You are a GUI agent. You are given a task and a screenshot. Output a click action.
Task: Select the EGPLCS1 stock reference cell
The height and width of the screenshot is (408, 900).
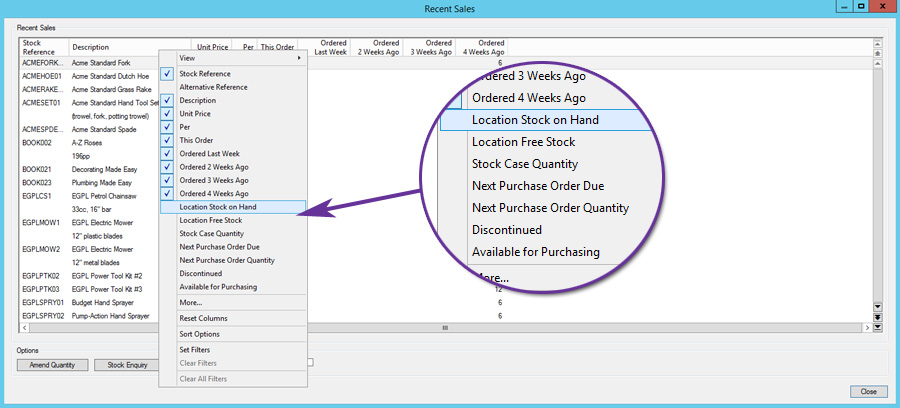[x=37, y=196]
